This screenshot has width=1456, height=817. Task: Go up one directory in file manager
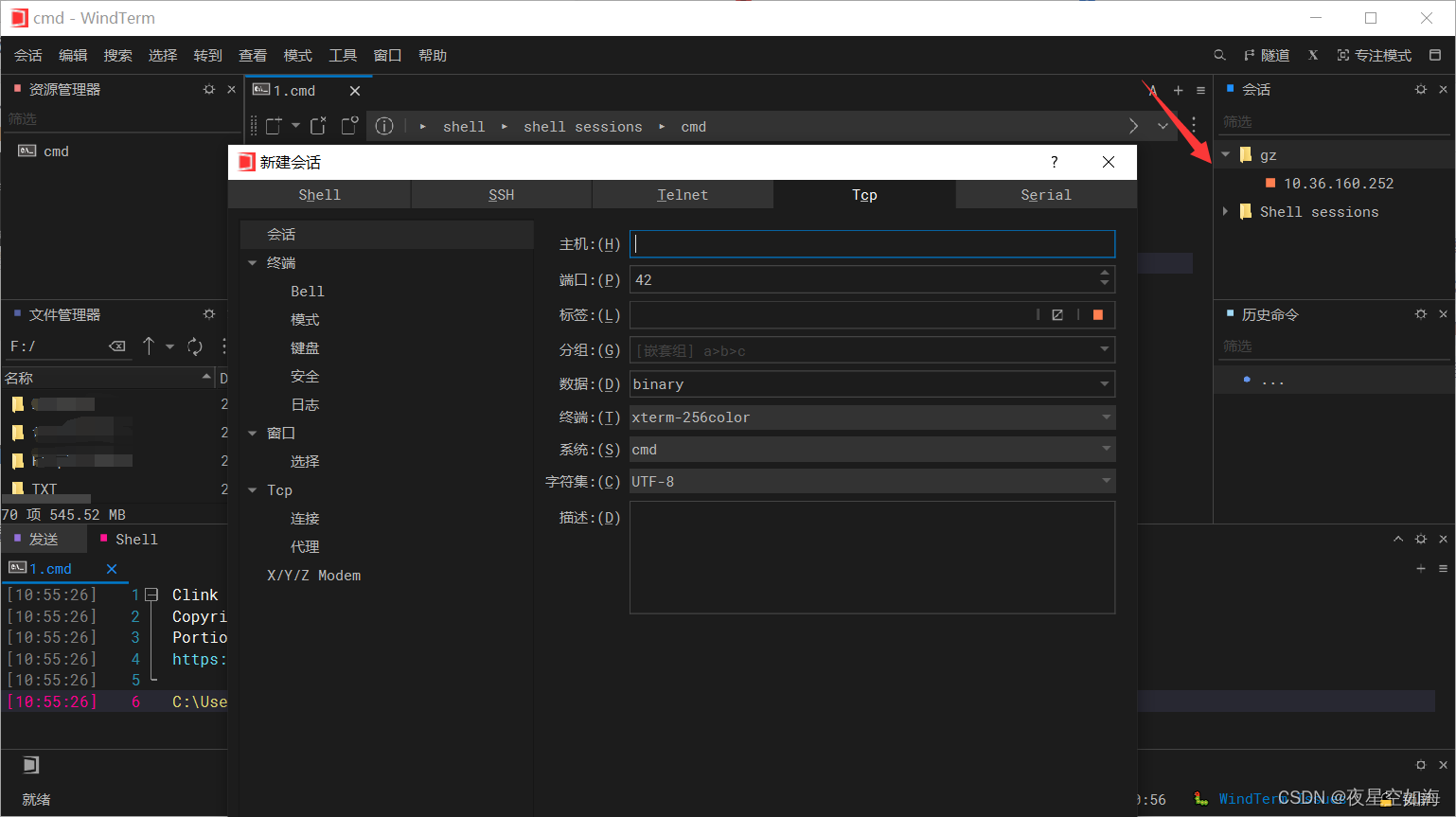pos(149,346)
